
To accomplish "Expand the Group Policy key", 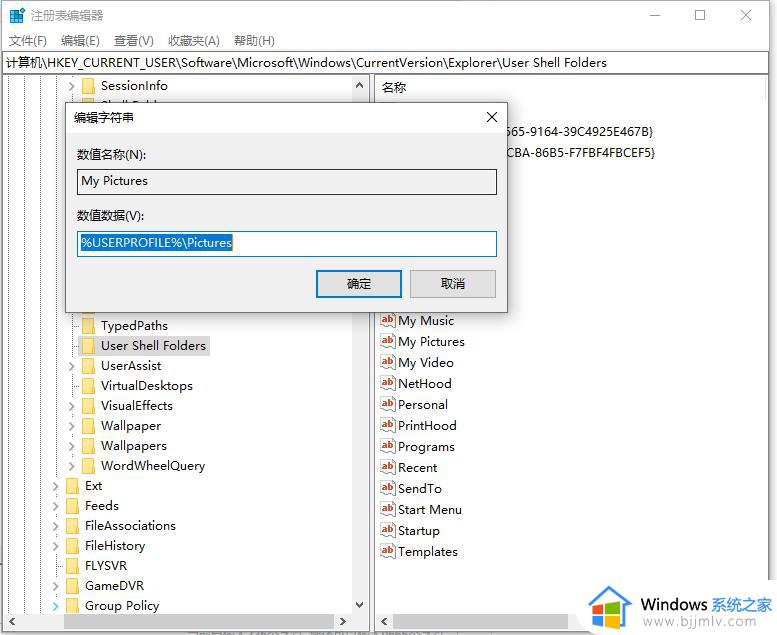I will (x=56, y=606).
